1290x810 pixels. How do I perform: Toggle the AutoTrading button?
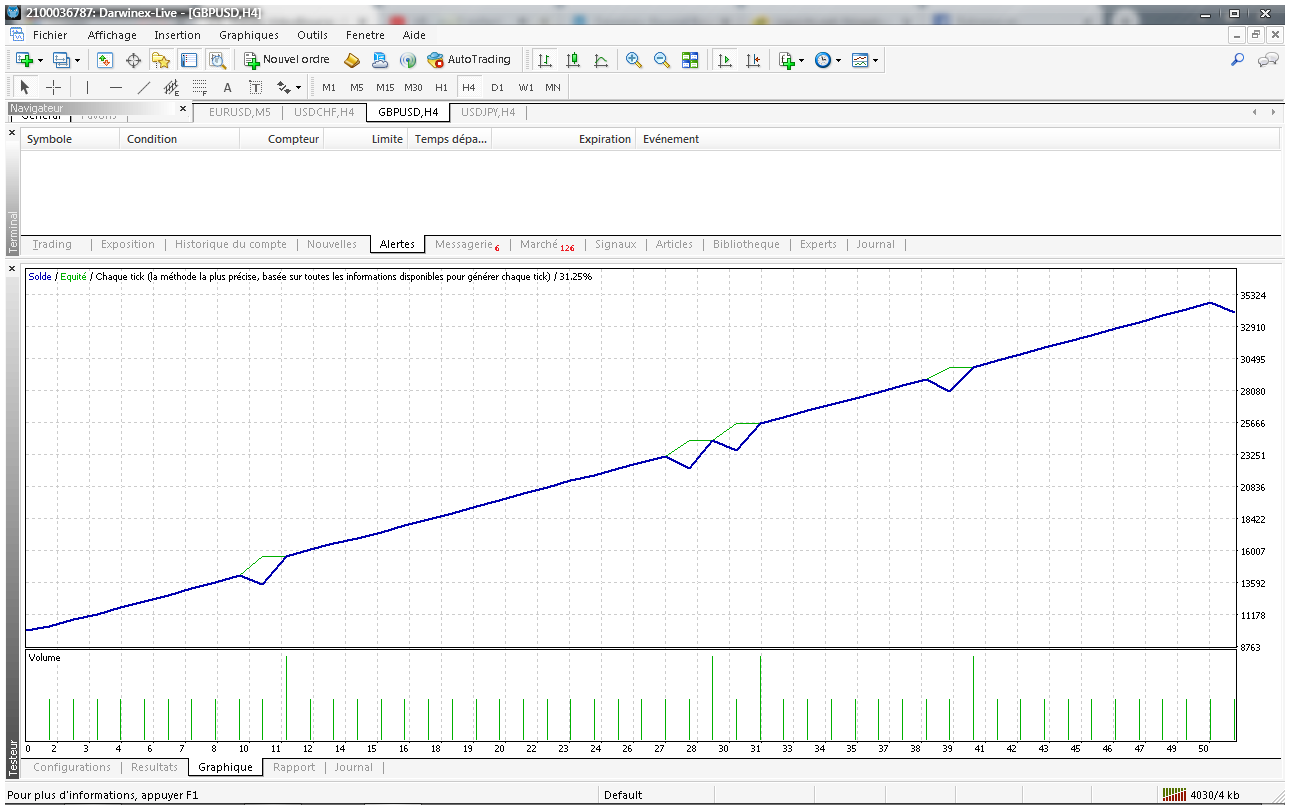click(468, 60)
